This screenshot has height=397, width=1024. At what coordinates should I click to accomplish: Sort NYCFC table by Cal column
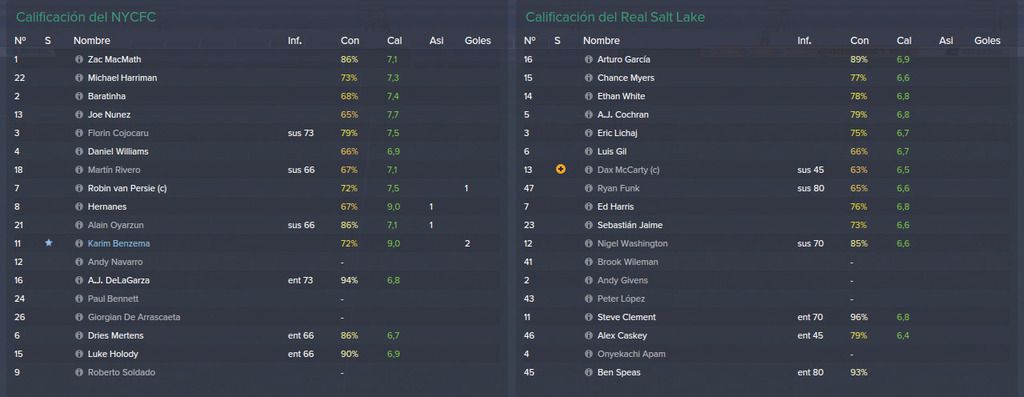point(394,40)
